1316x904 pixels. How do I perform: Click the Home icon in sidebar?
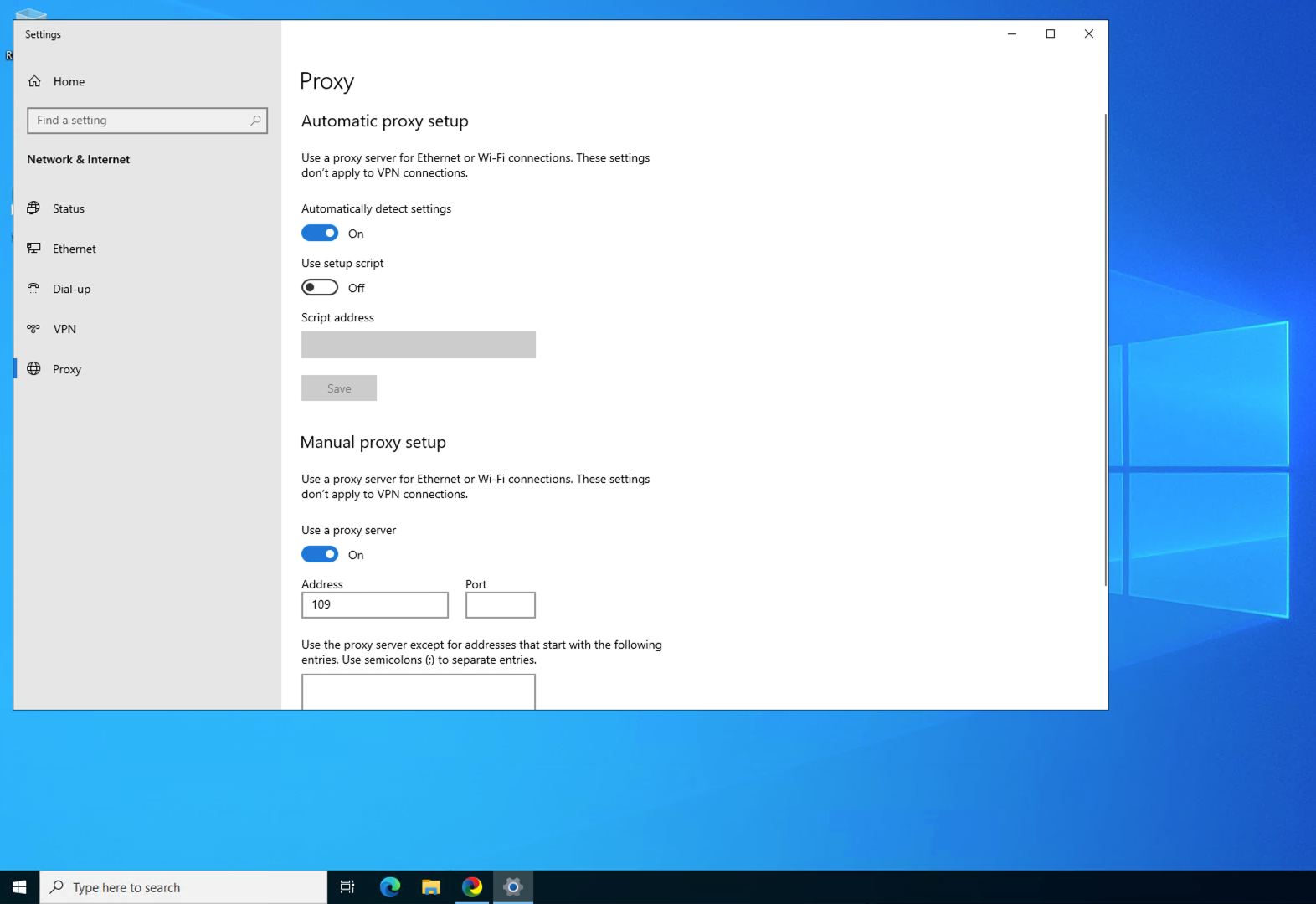(34, 81)
